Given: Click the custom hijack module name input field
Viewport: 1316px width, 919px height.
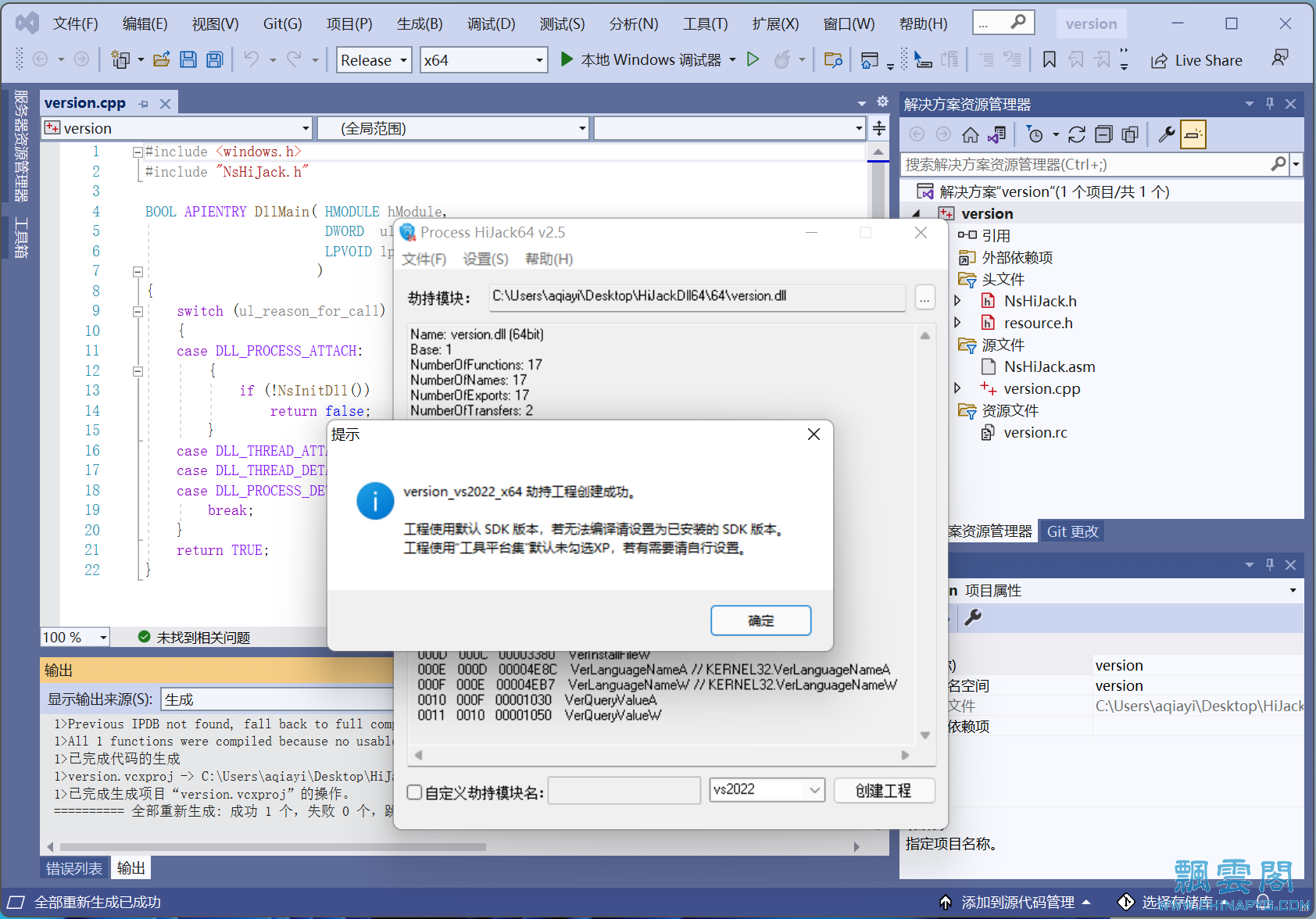Looking at the screenshot, I should [624, 791].
